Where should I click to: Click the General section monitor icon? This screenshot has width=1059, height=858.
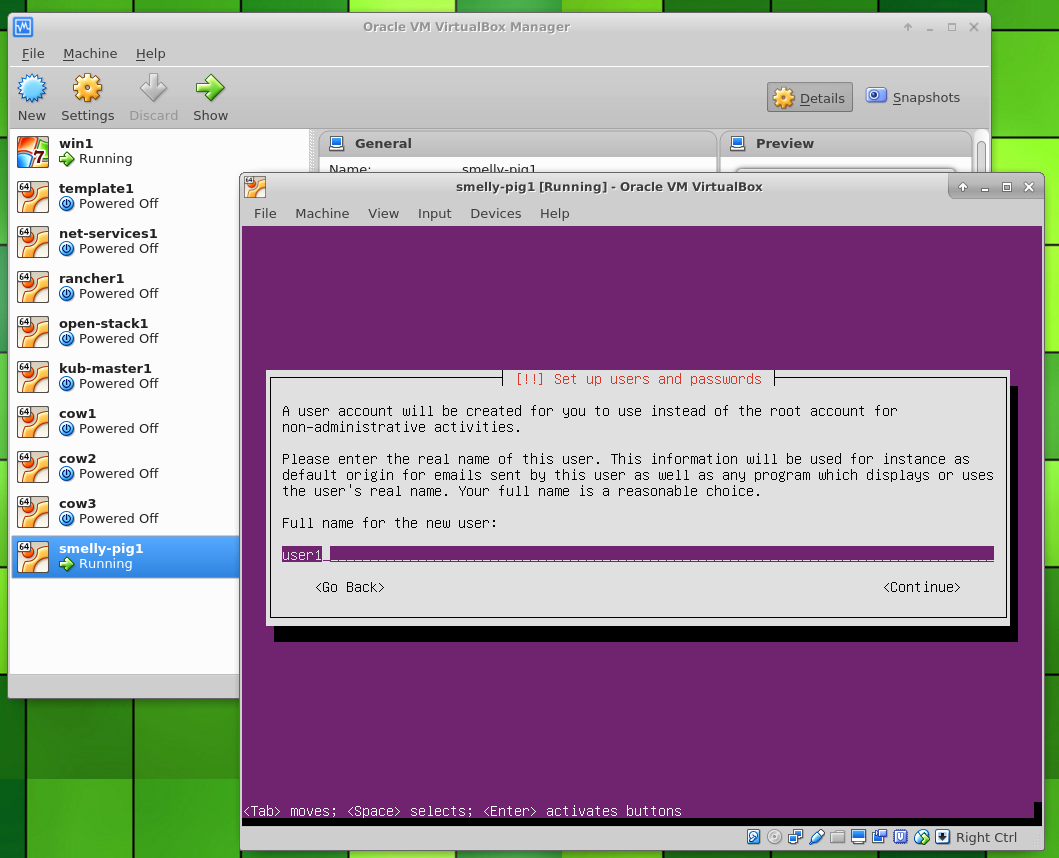pyautogui.click(x=336, y=143)
